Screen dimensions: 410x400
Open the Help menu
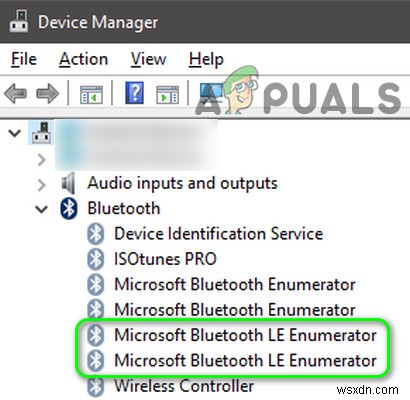(x=206, y=60)
